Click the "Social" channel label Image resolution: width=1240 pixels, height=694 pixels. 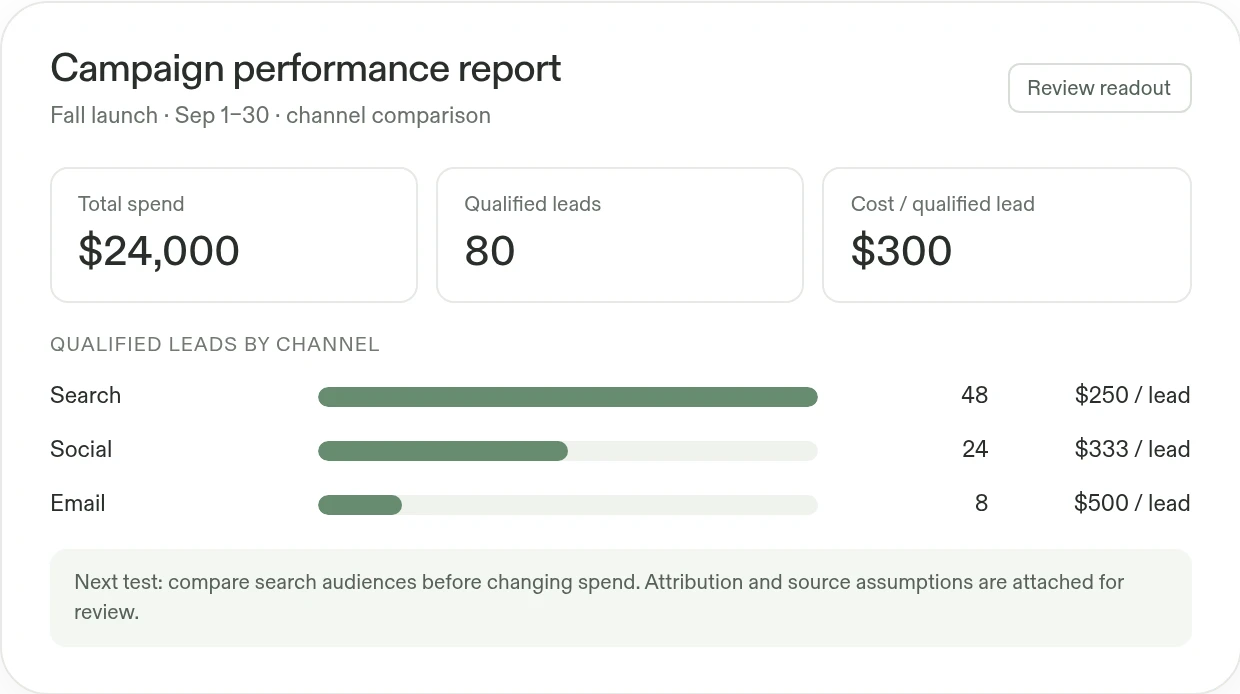coord(81,449)
